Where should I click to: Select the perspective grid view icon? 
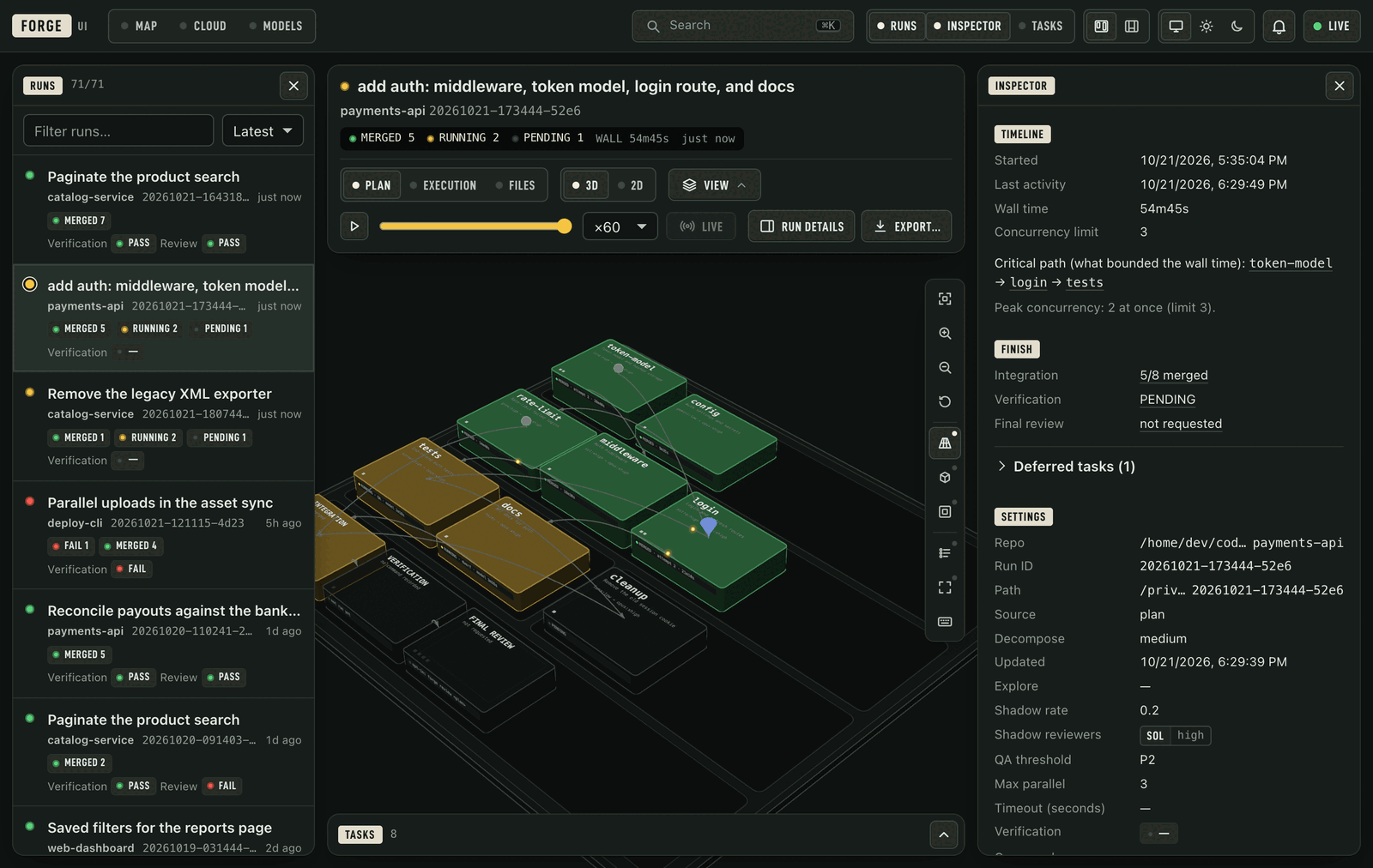[x=945, y=443]
